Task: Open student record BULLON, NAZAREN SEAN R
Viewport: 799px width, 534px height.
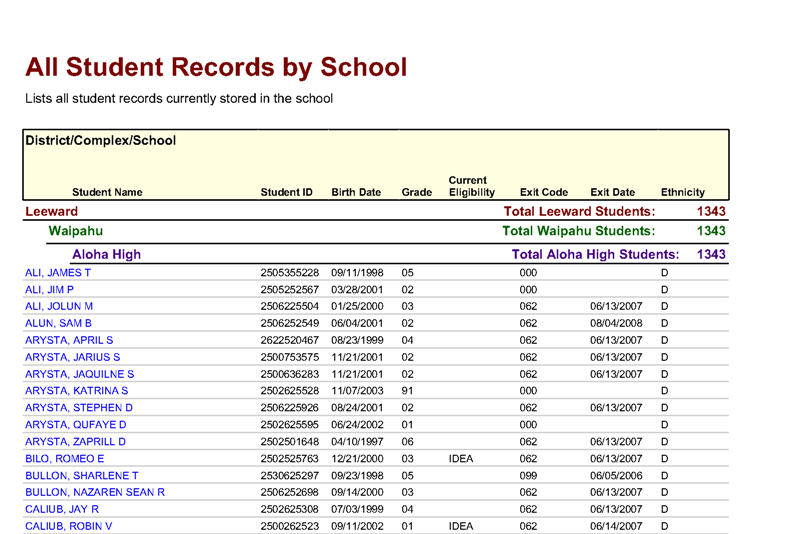Action: coord(95,492)
